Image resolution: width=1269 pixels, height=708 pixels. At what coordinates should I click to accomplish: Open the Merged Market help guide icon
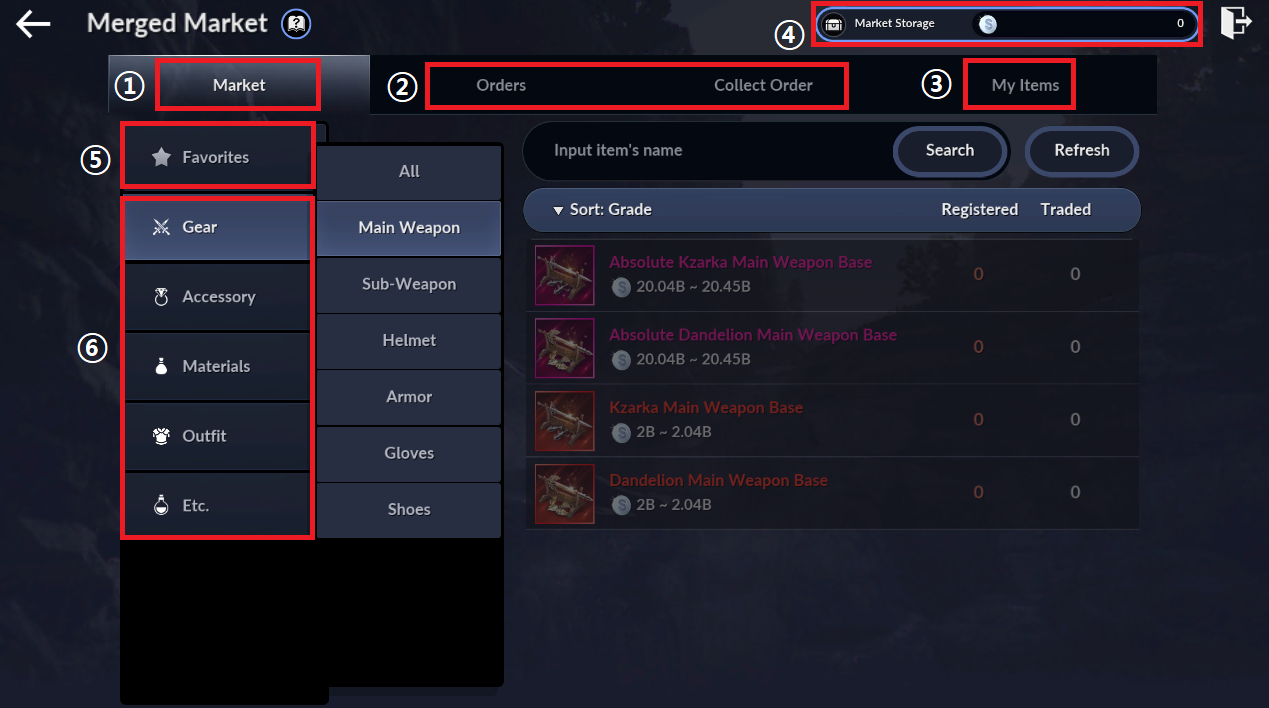[296, 24]
